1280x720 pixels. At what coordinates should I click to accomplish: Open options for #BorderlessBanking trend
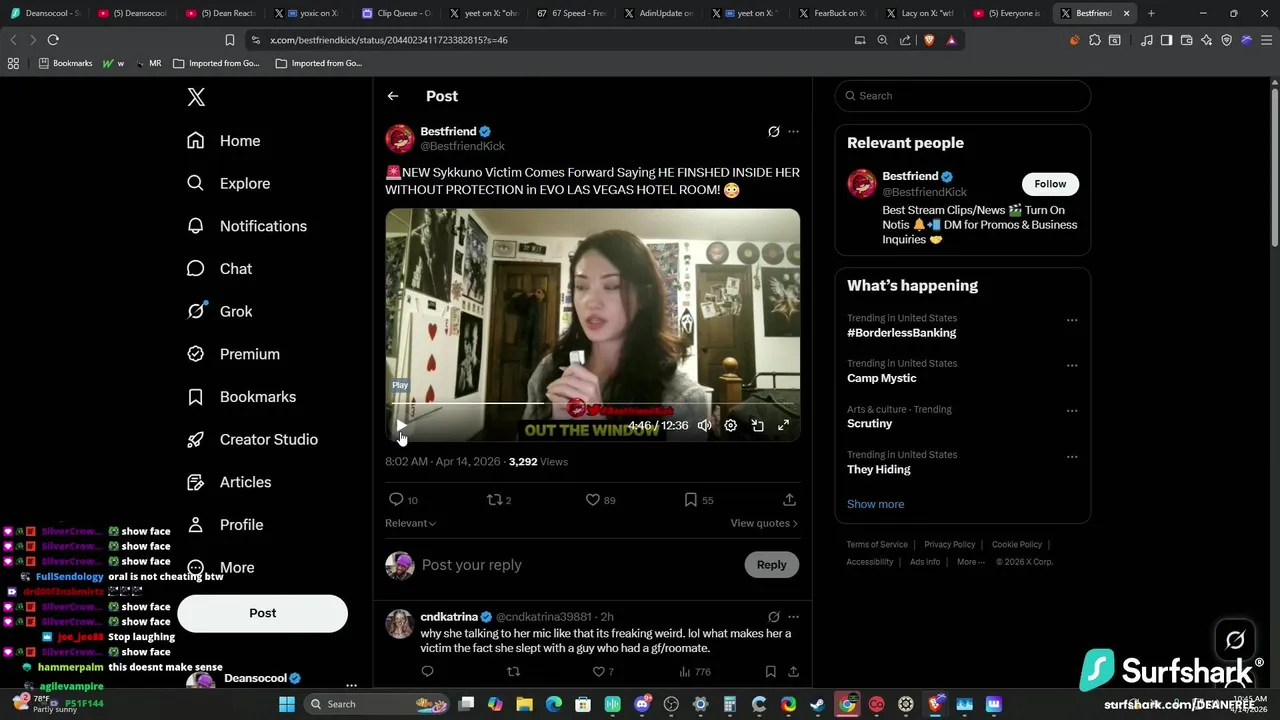click(x=1072, y=320)
